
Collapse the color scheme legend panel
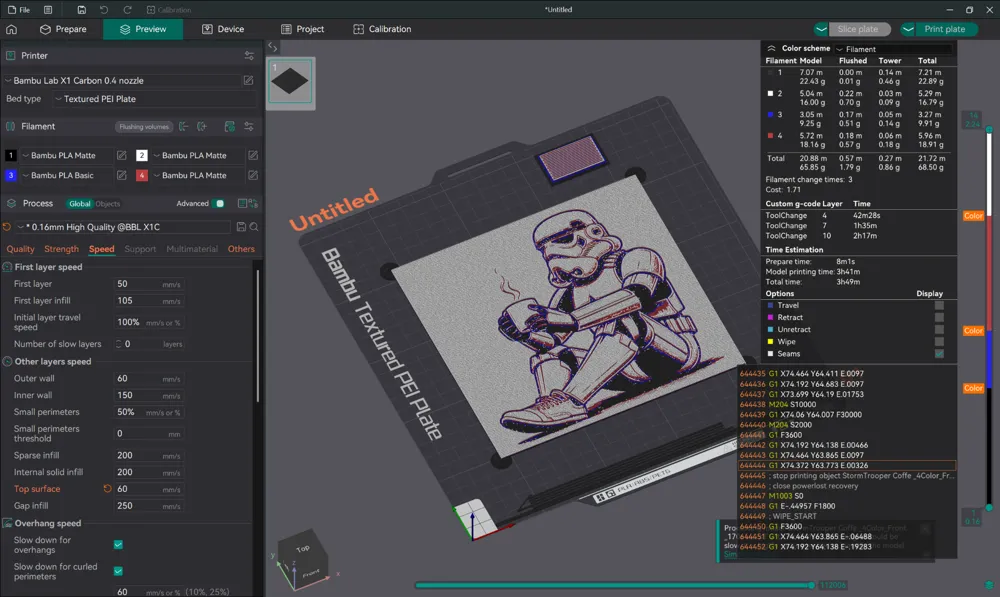(x=771, y=48)
